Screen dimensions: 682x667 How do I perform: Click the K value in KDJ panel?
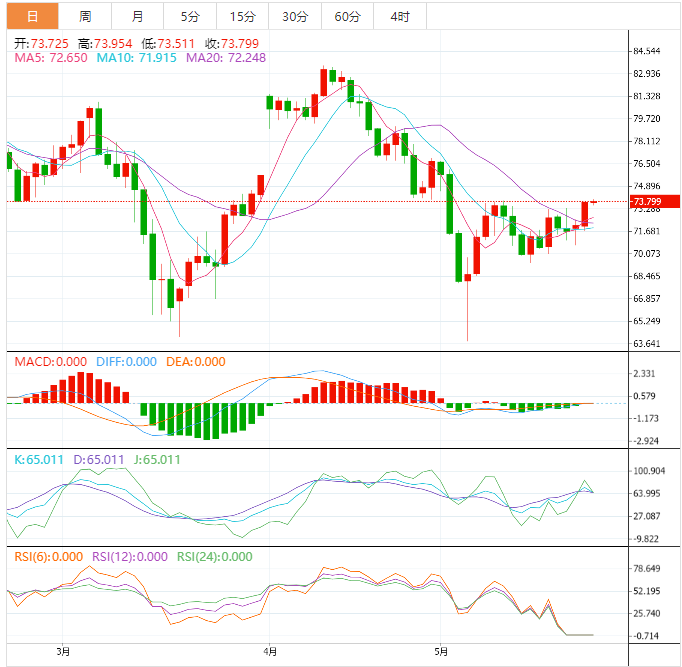tap(39, 460)
